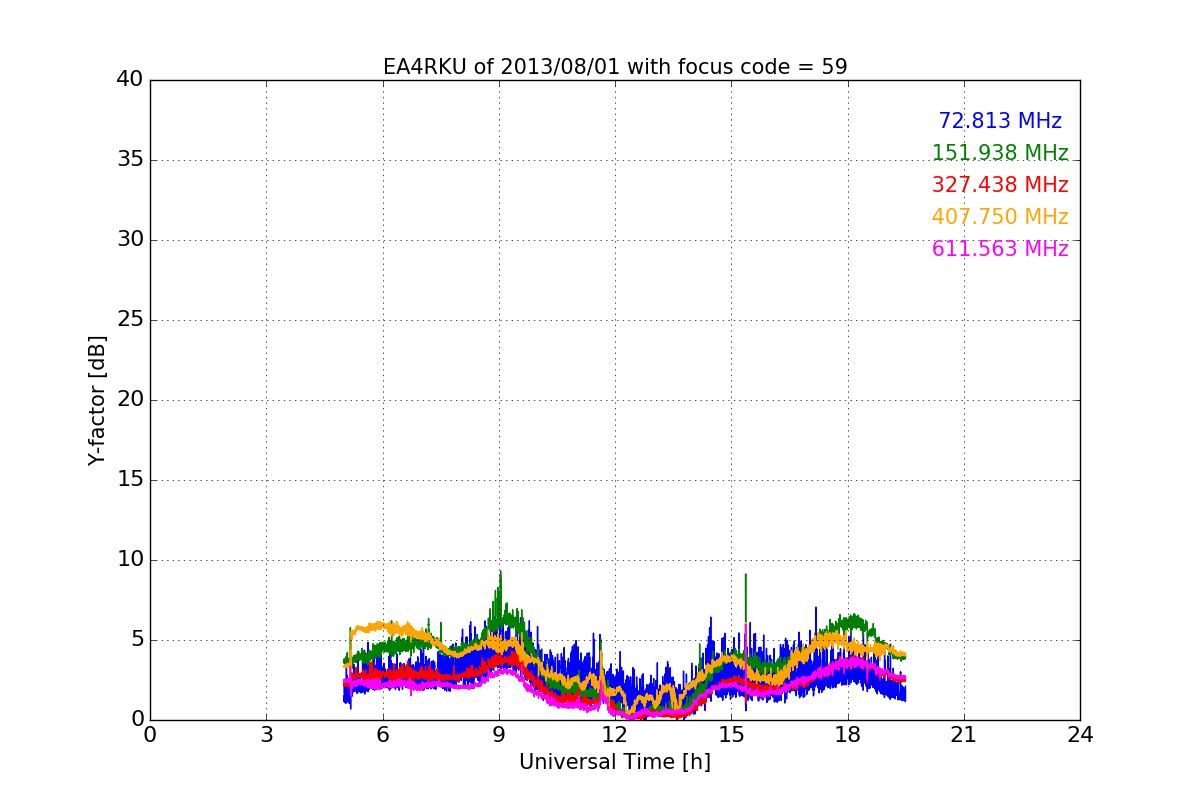Click the chart title mentioning EA4RKU
The height and width of the screenshot is (800, 1200).
click(615, 67)
